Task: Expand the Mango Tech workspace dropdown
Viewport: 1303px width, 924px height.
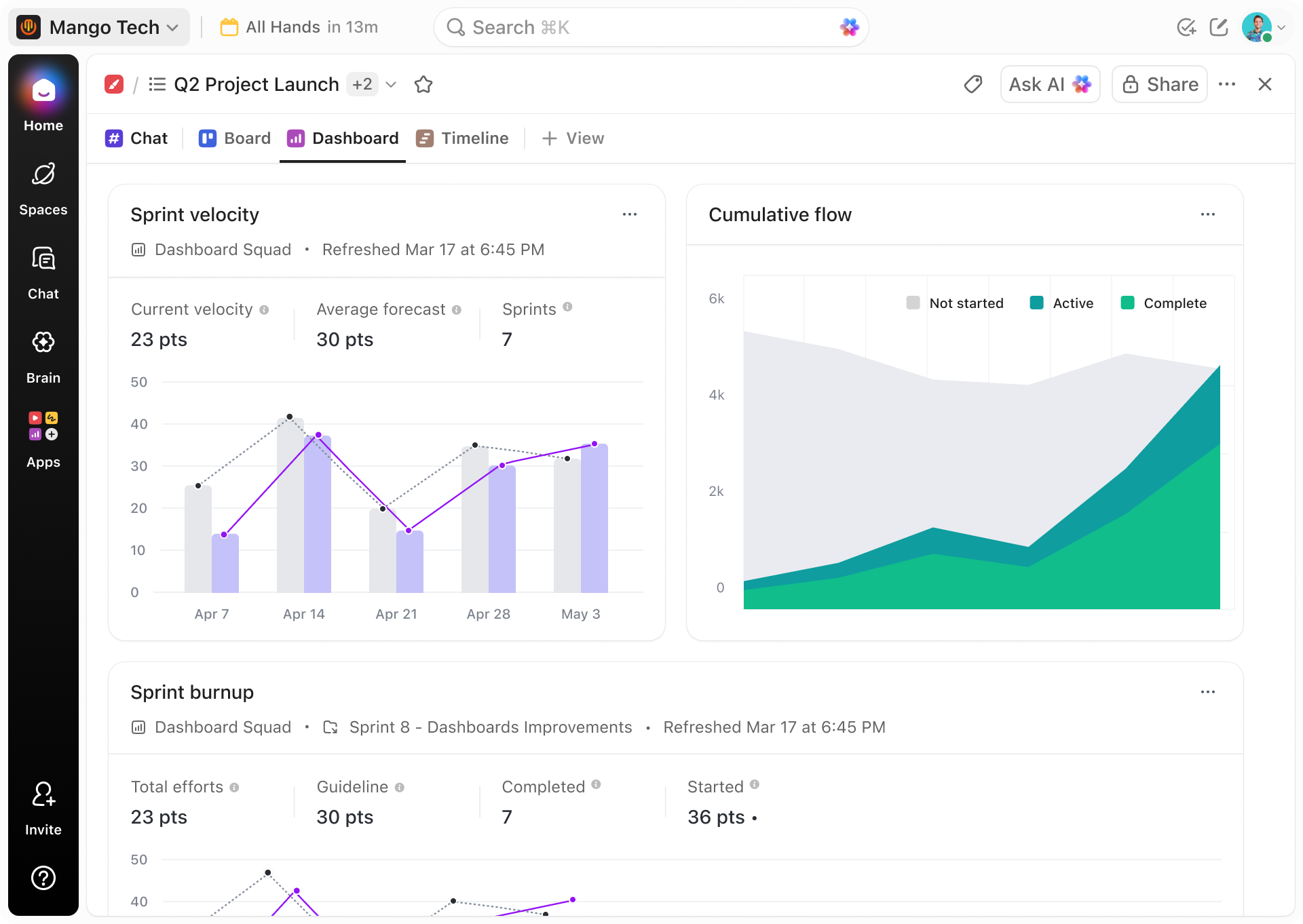Action: 99,27
